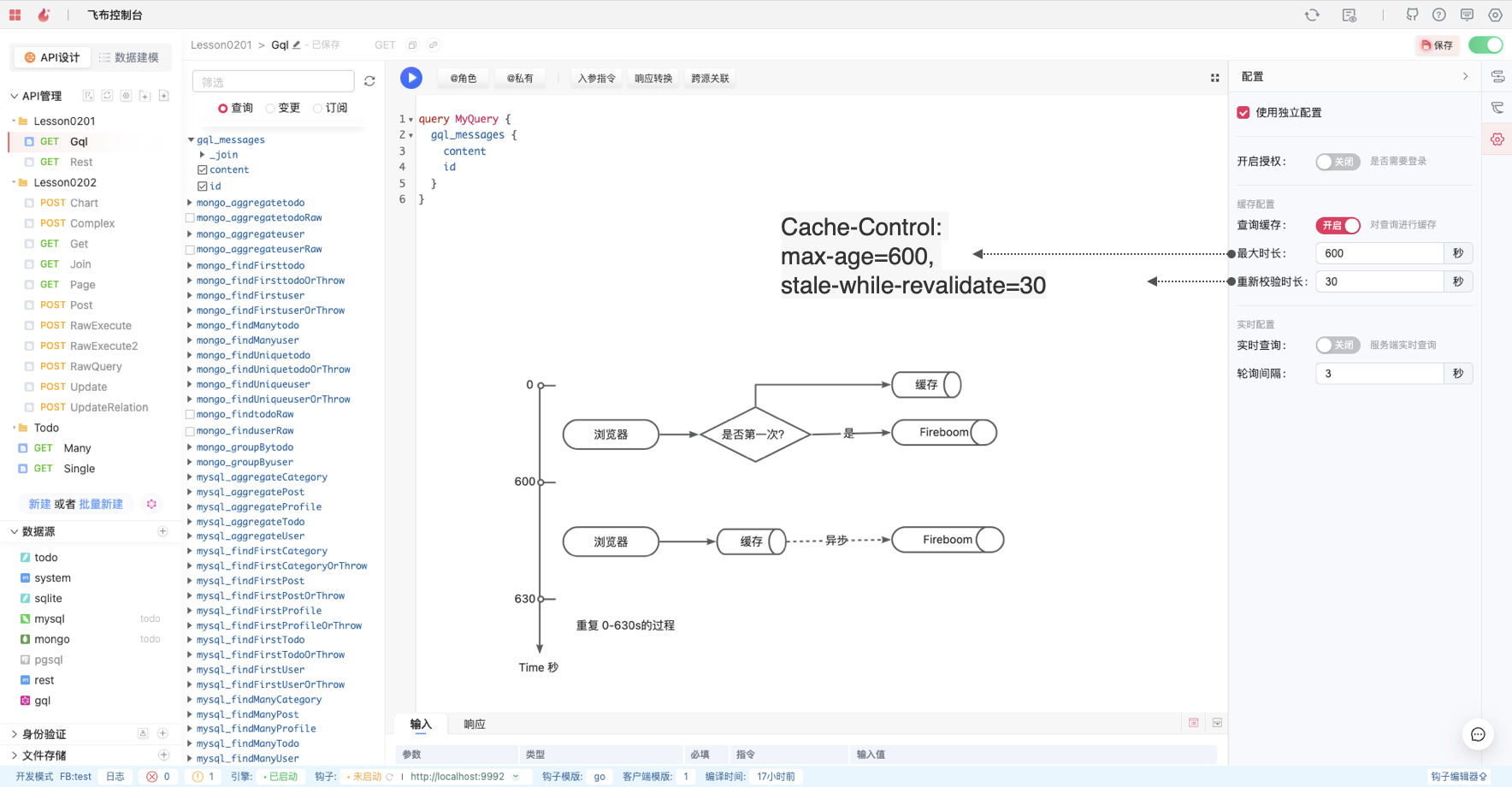
Task: Uncheck the use independent config checkbox
Action: (x=1243, y=113)
